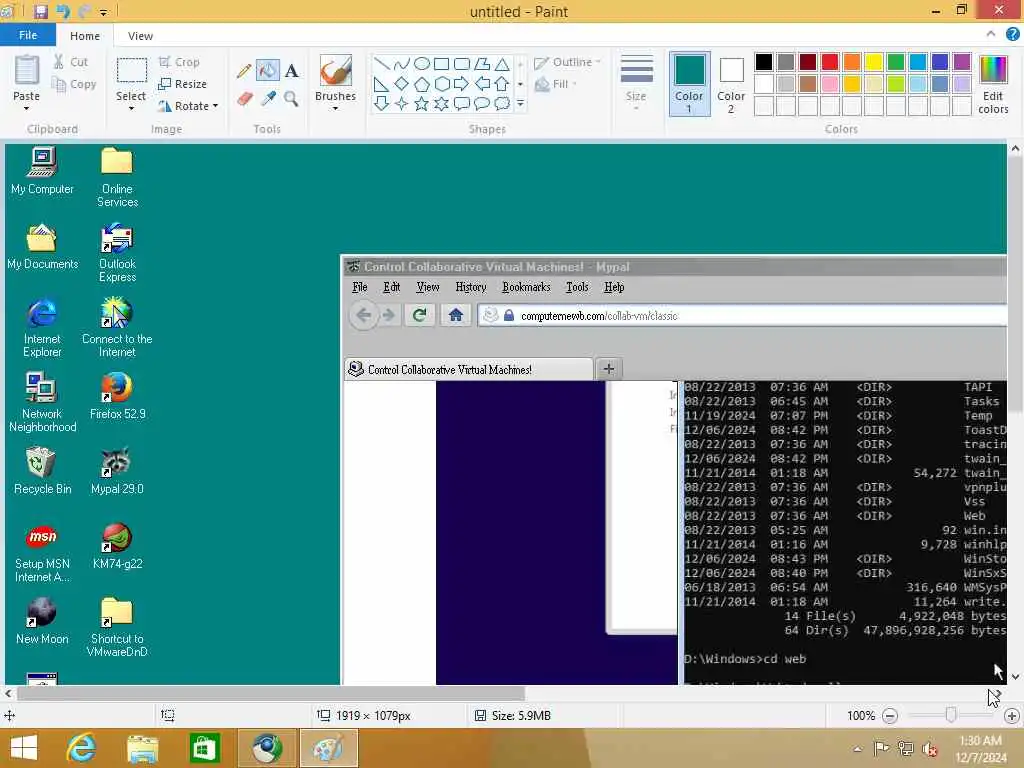Click the Cut command
Viewport: 1024px width, 768px height.
tap(71, 62)
